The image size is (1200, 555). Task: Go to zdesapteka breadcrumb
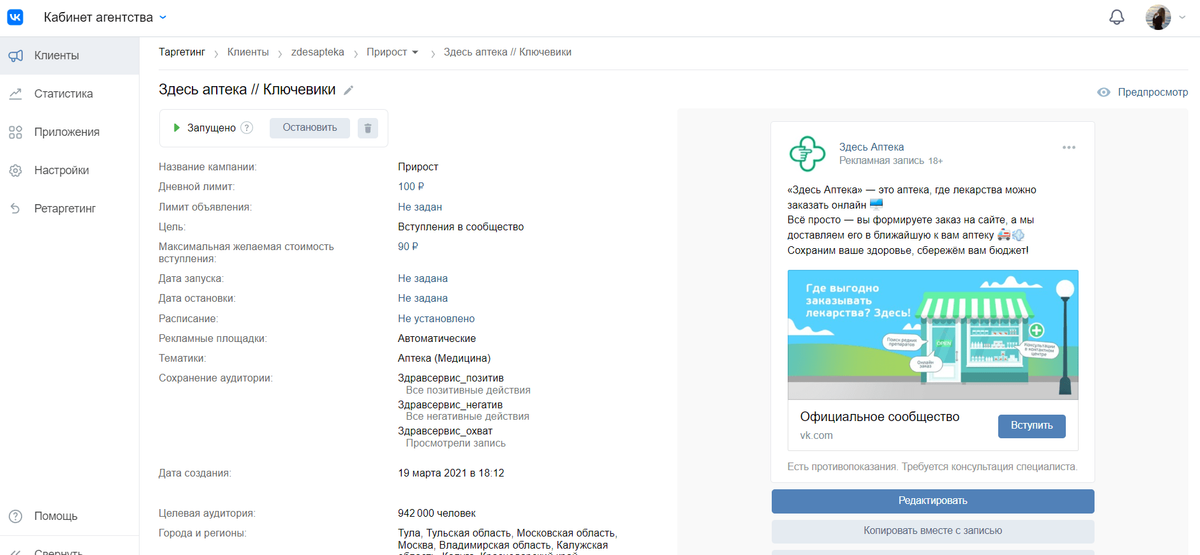point(318,52)
